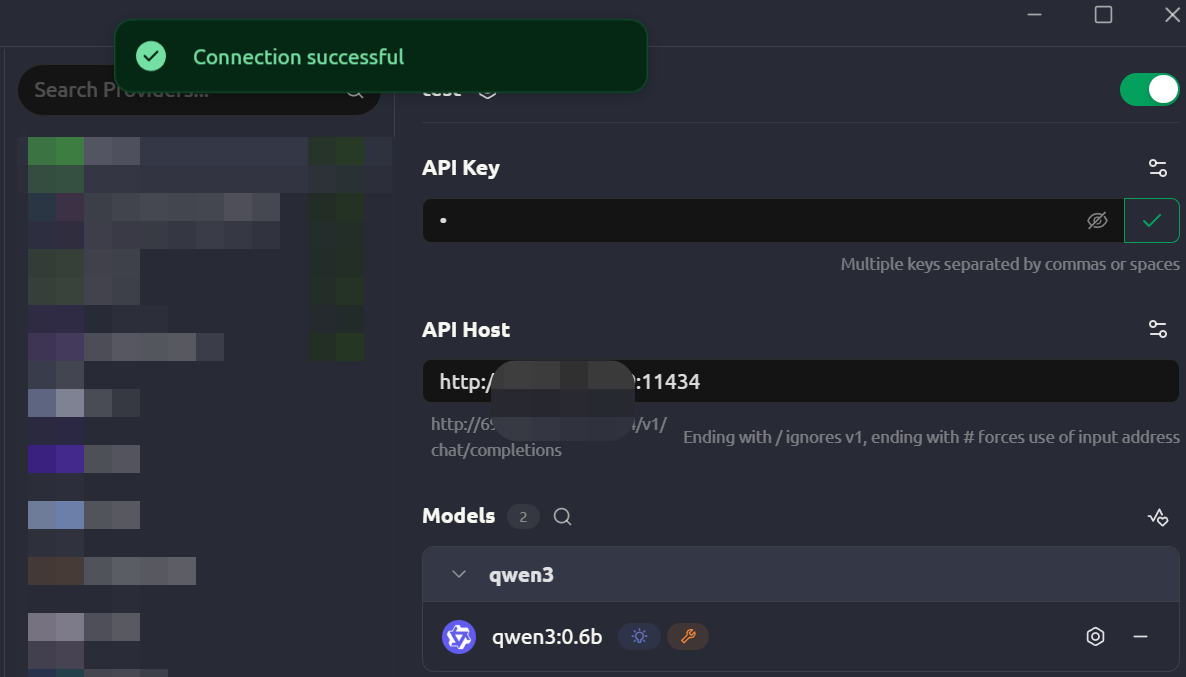This screenshot has width=1186, height=677.
Task: Remove qwen3:0.6b model with minus icon
Action: pyautogui.click(x=1140, y=637)
